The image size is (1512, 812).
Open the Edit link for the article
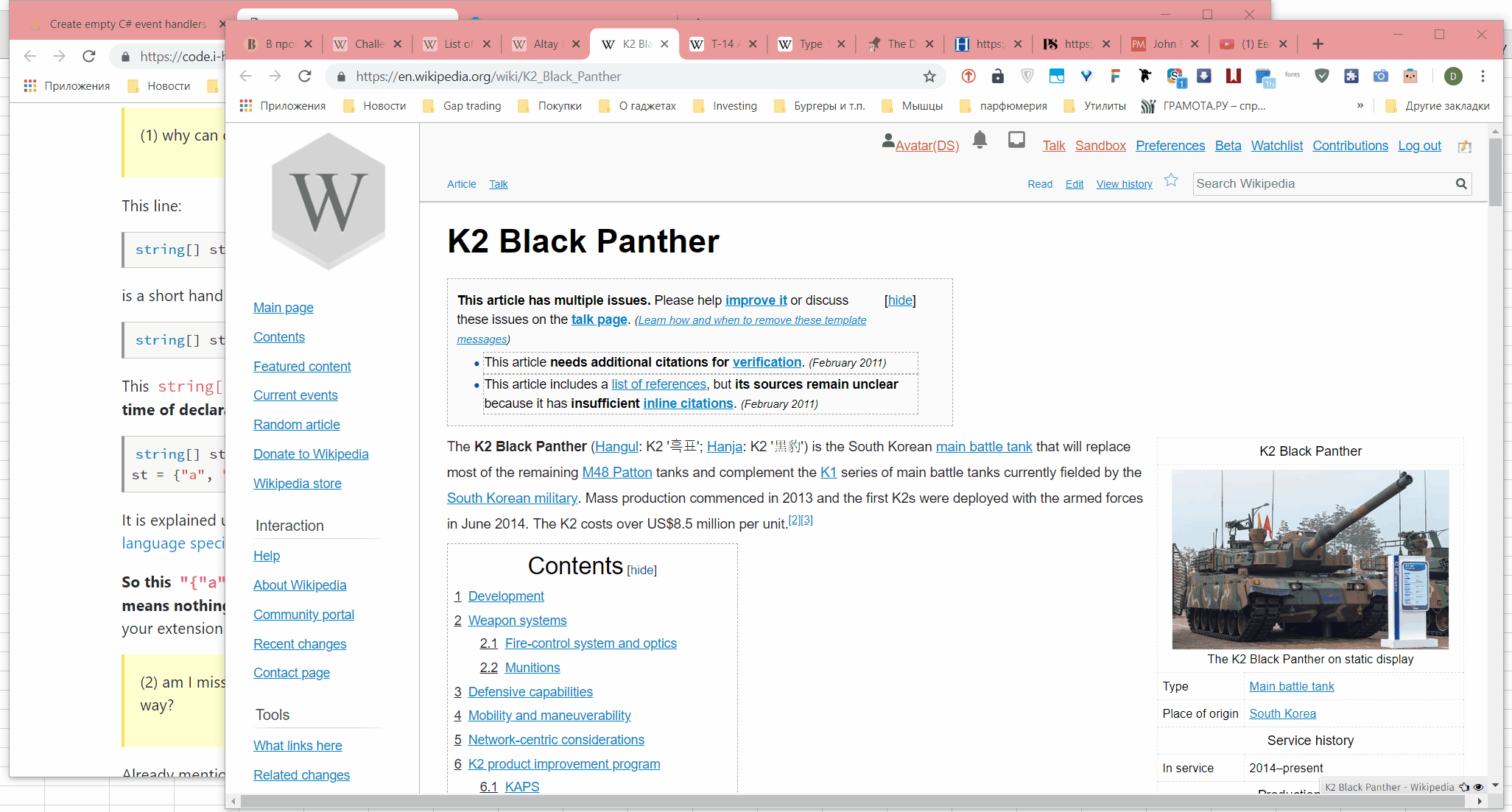click(1074, 184)
